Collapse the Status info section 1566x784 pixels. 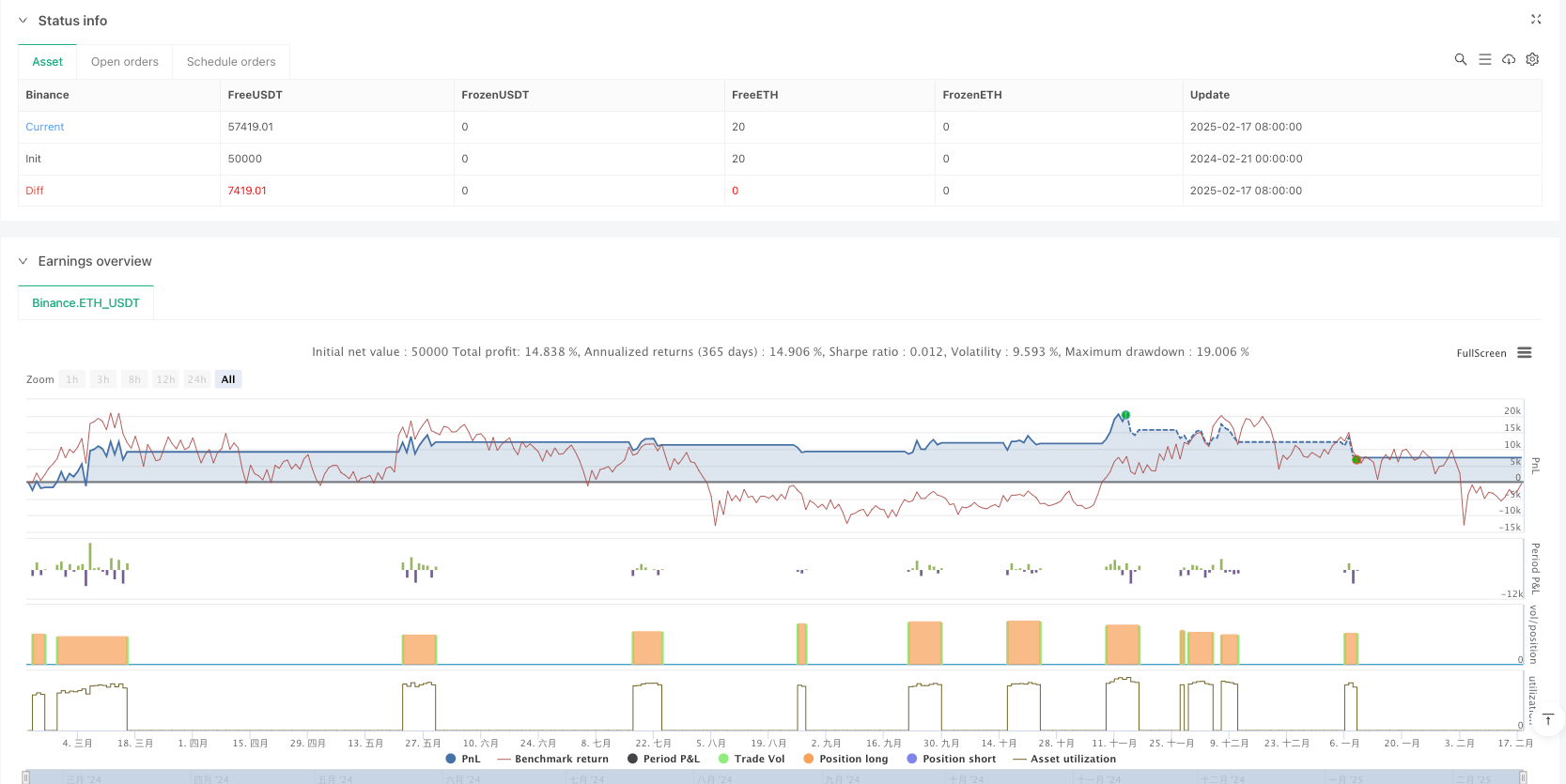(x=23, y=21)
